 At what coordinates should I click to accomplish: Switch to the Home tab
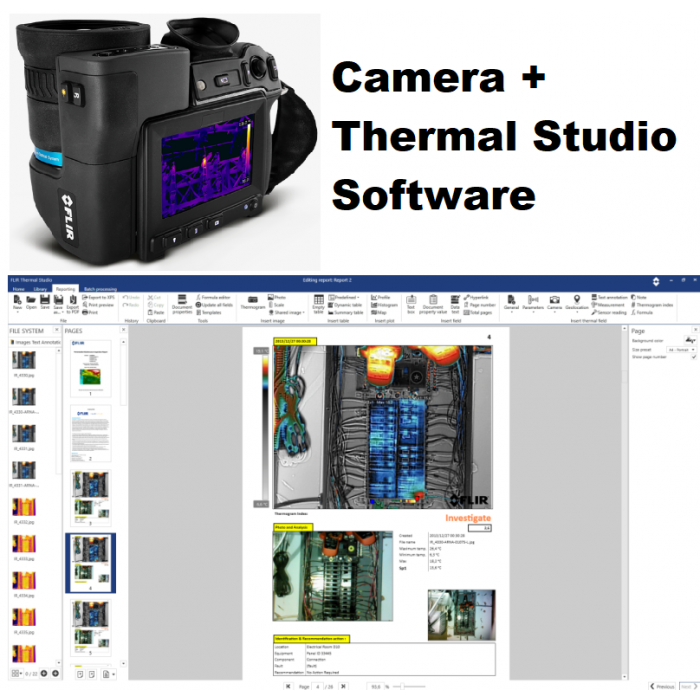18,289
